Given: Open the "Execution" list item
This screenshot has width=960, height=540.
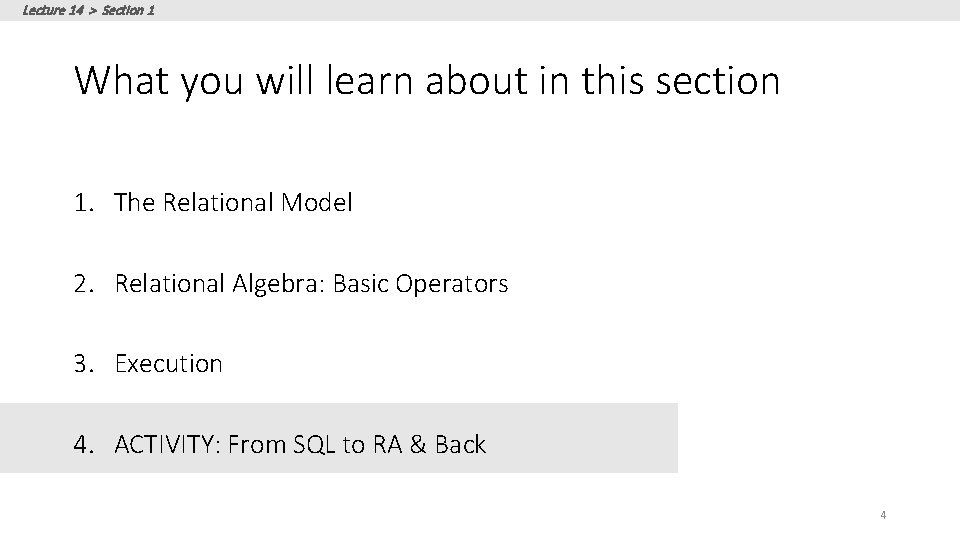Looking at the screenshot, I should click(x=168, y=364).
